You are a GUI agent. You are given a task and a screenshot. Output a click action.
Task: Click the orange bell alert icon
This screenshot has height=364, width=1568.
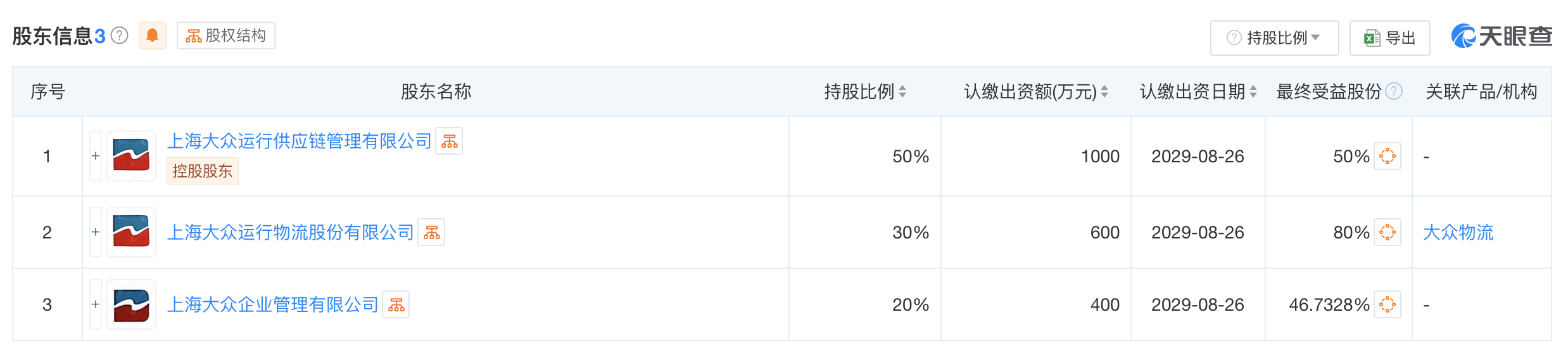coord(153,36)
